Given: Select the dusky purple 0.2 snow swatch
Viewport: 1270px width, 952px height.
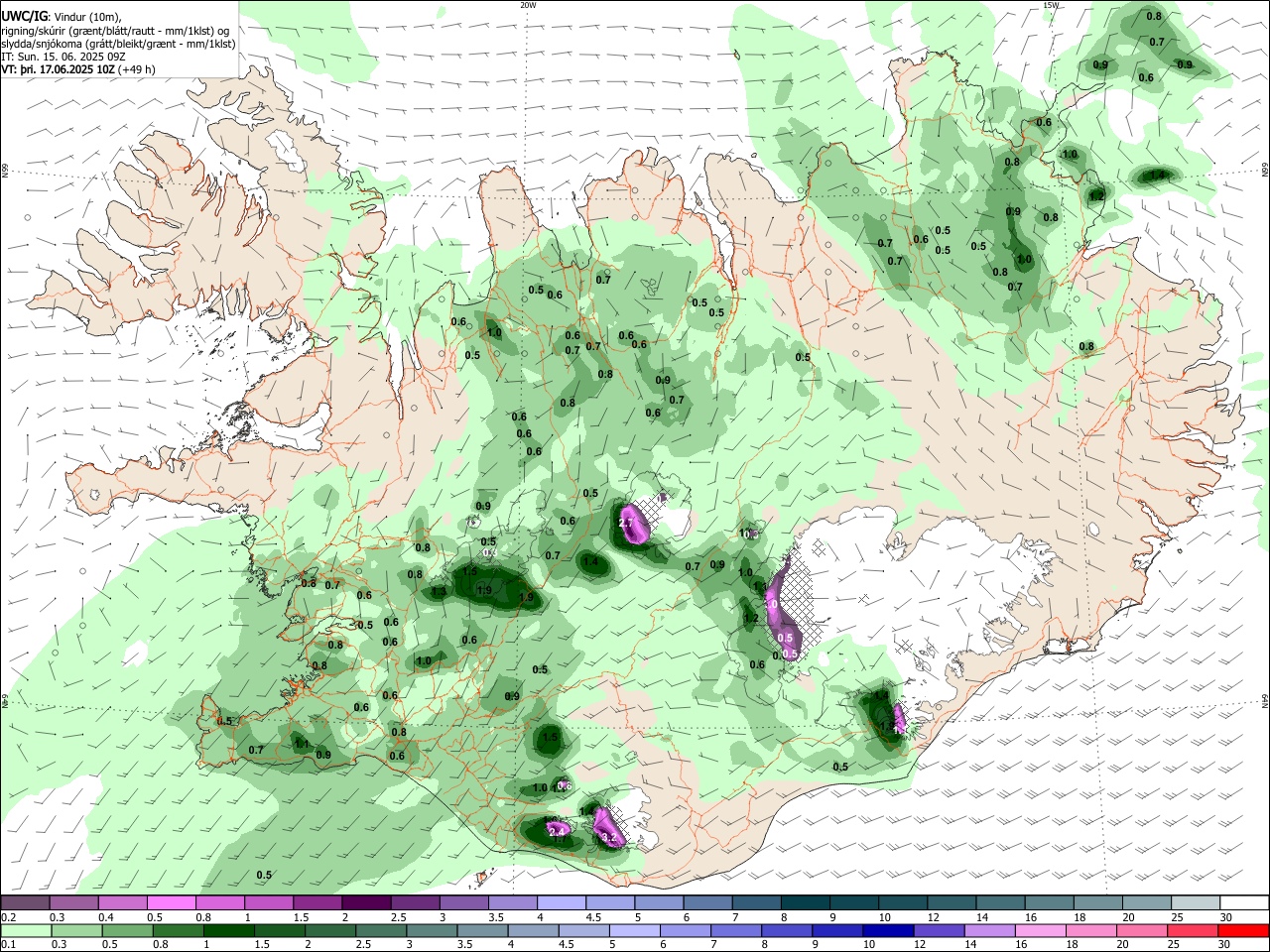Looking at the screenshot, I should click(24, 902).
